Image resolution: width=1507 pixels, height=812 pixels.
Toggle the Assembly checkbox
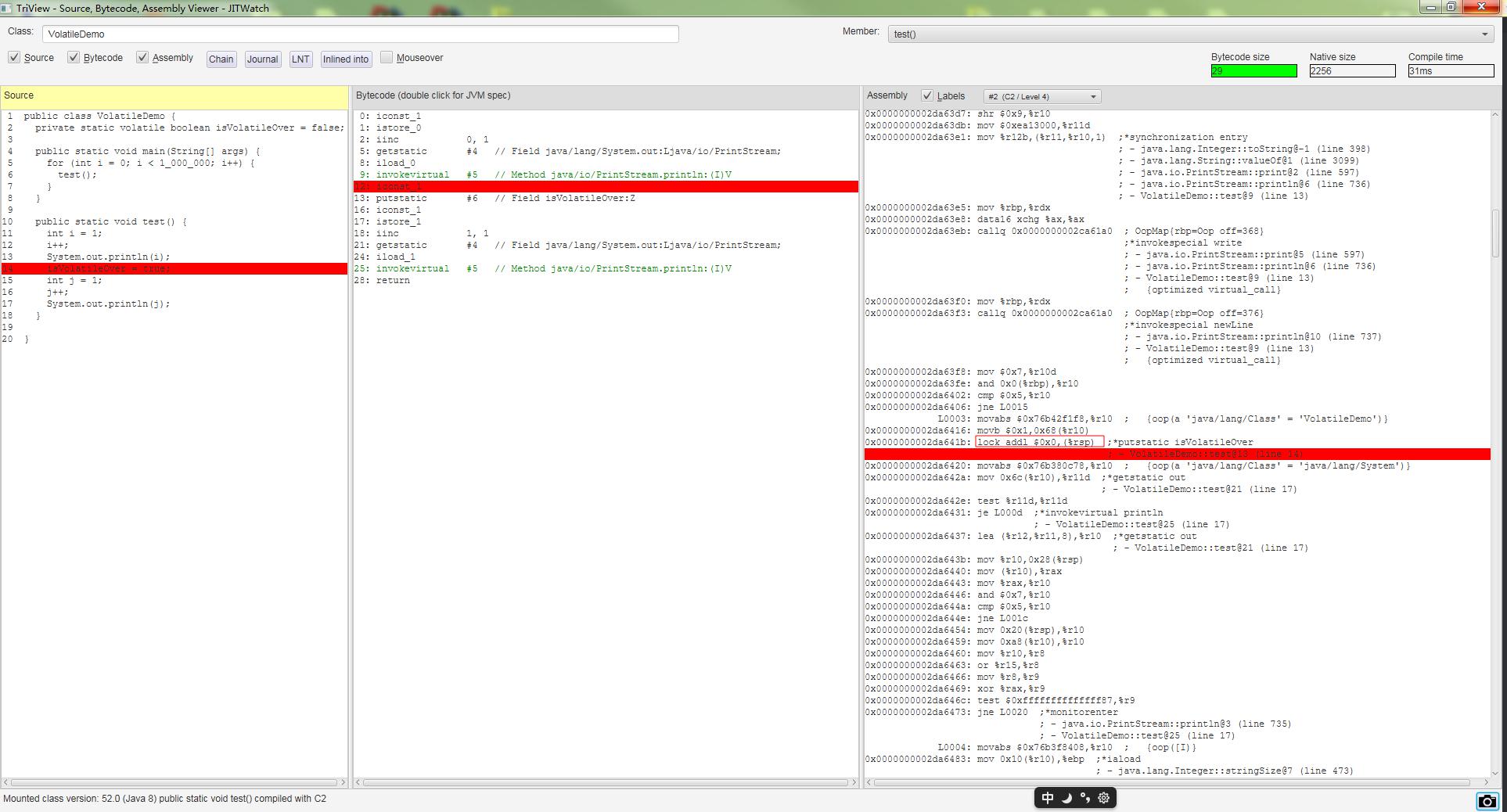point(142,57)
